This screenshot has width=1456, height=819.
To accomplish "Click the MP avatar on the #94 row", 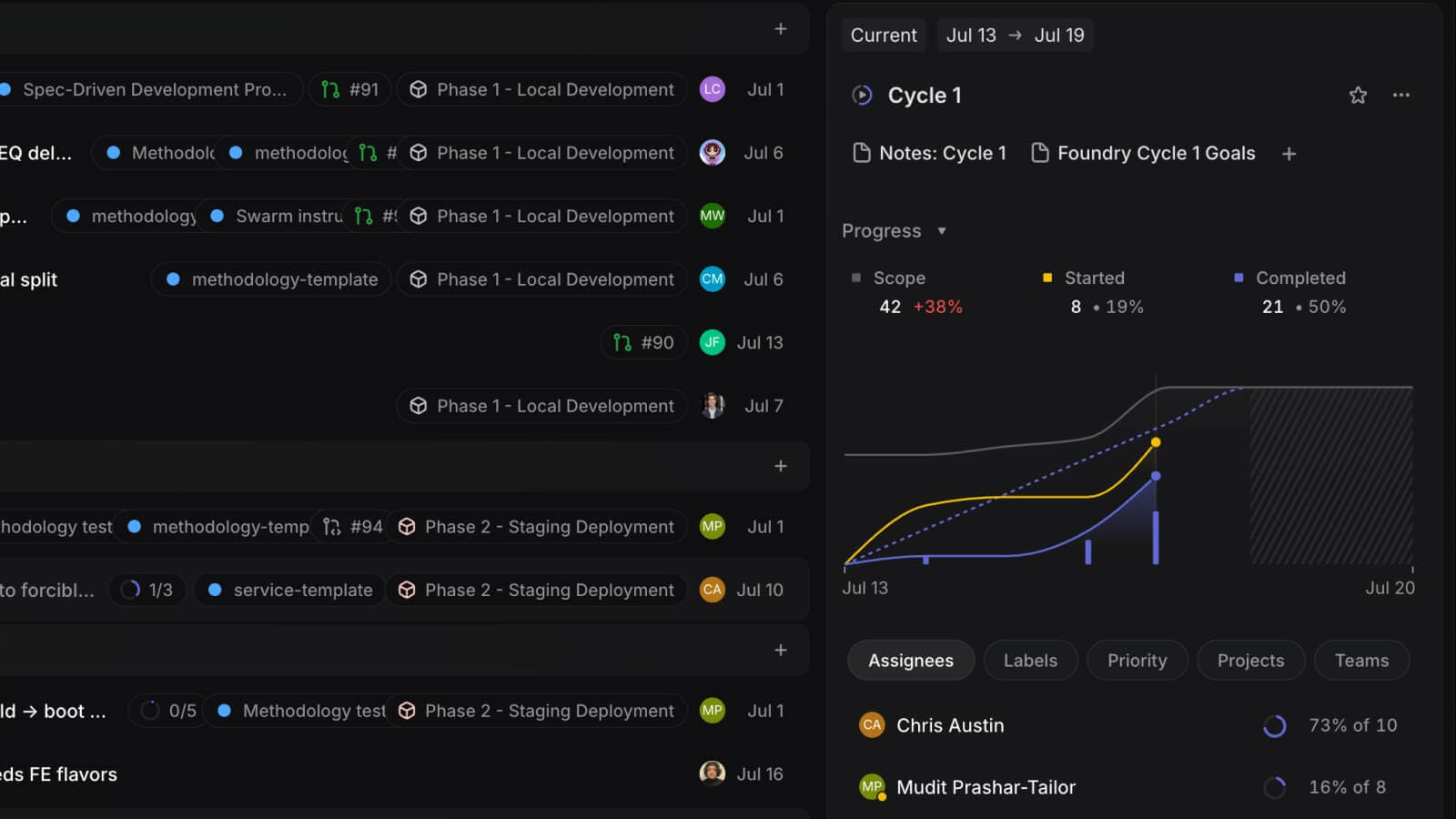I will [x=713, y=527].
